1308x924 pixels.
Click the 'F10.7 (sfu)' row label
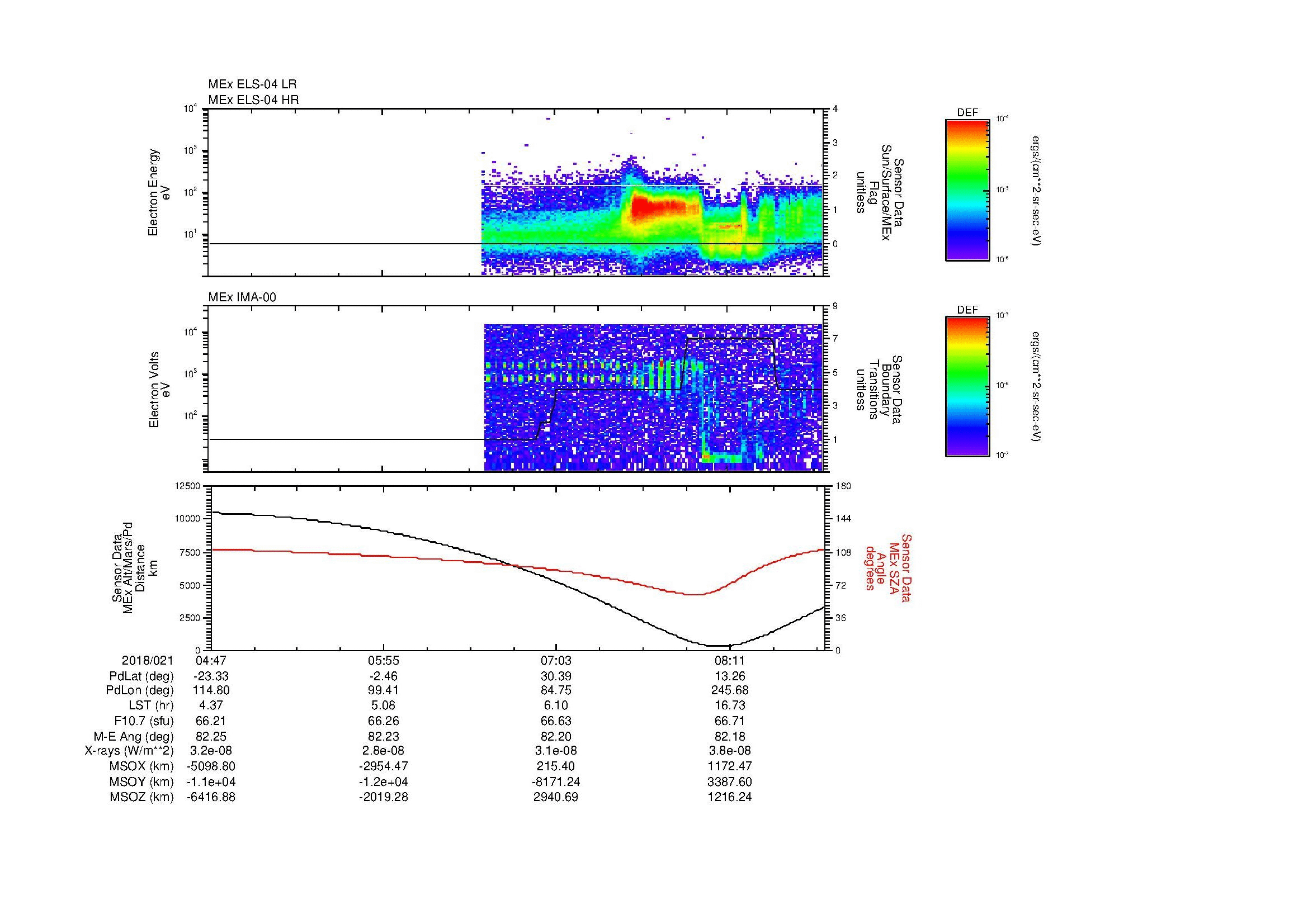coord(144,721)
